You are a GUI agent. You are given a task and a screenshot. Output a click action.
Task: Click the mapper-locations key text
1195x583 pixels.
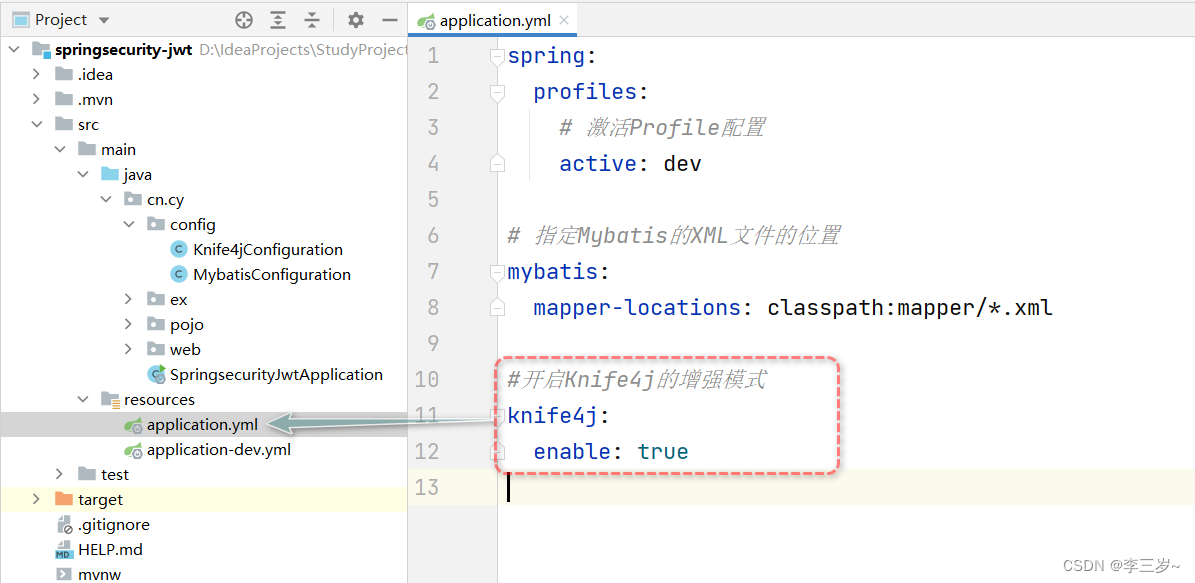pos(637,308)
